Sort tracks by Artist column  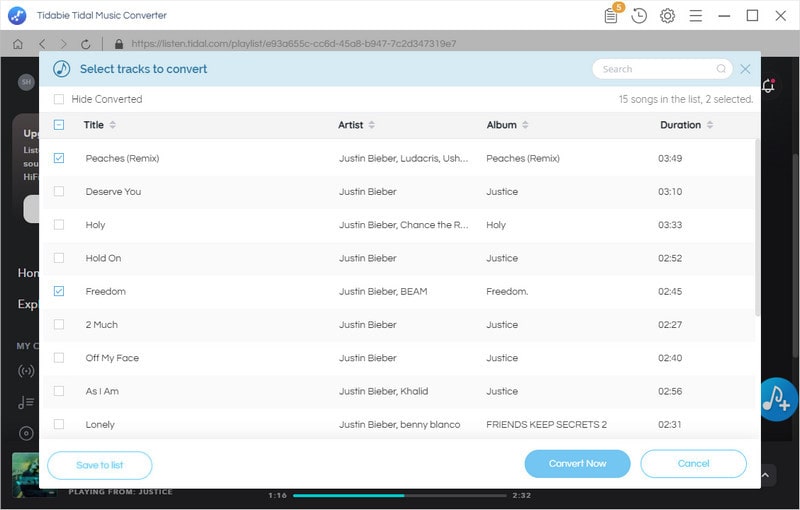371,125
